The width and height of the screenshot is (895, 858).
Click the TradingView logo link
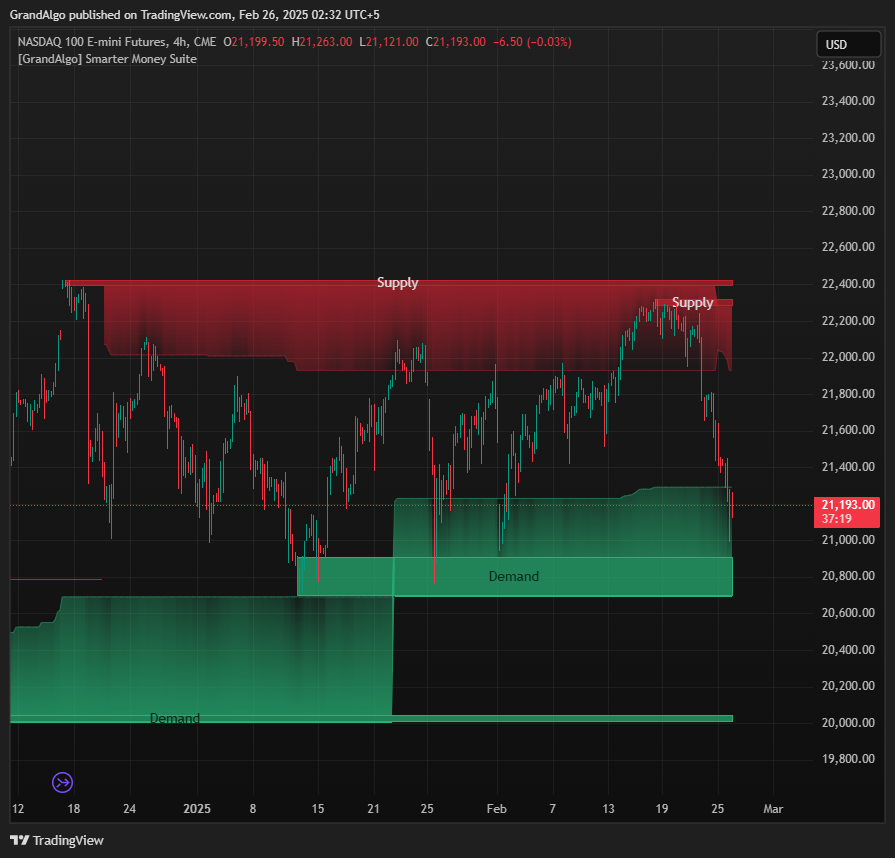[57, 840]
